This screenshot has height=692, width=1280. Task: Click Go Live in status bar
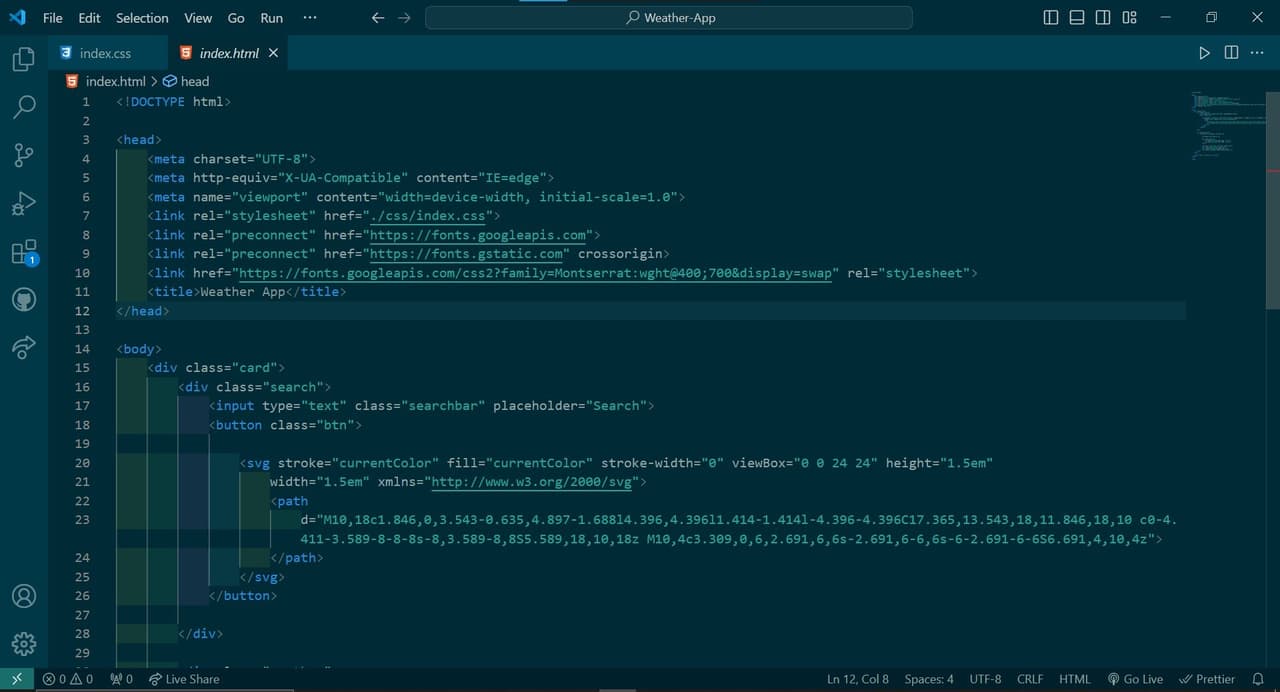pyautogui.click(x=1135, y=679)
